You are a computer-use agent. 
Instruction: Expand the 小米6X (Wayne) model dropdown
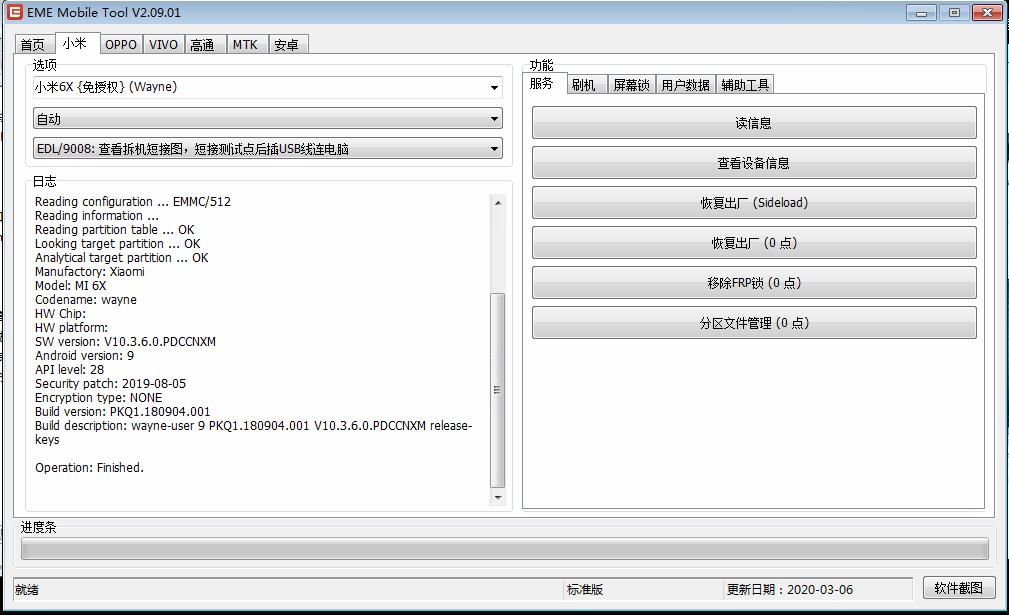coord(268,87)
